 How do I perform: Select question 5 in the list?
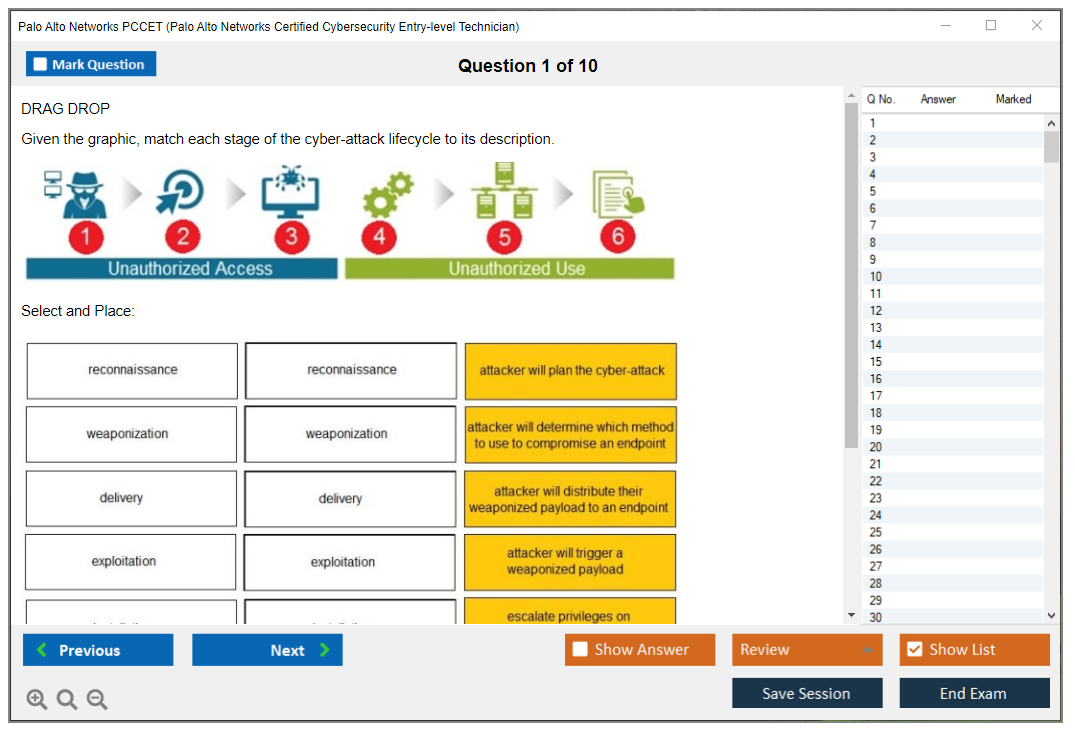click(873, 191)
